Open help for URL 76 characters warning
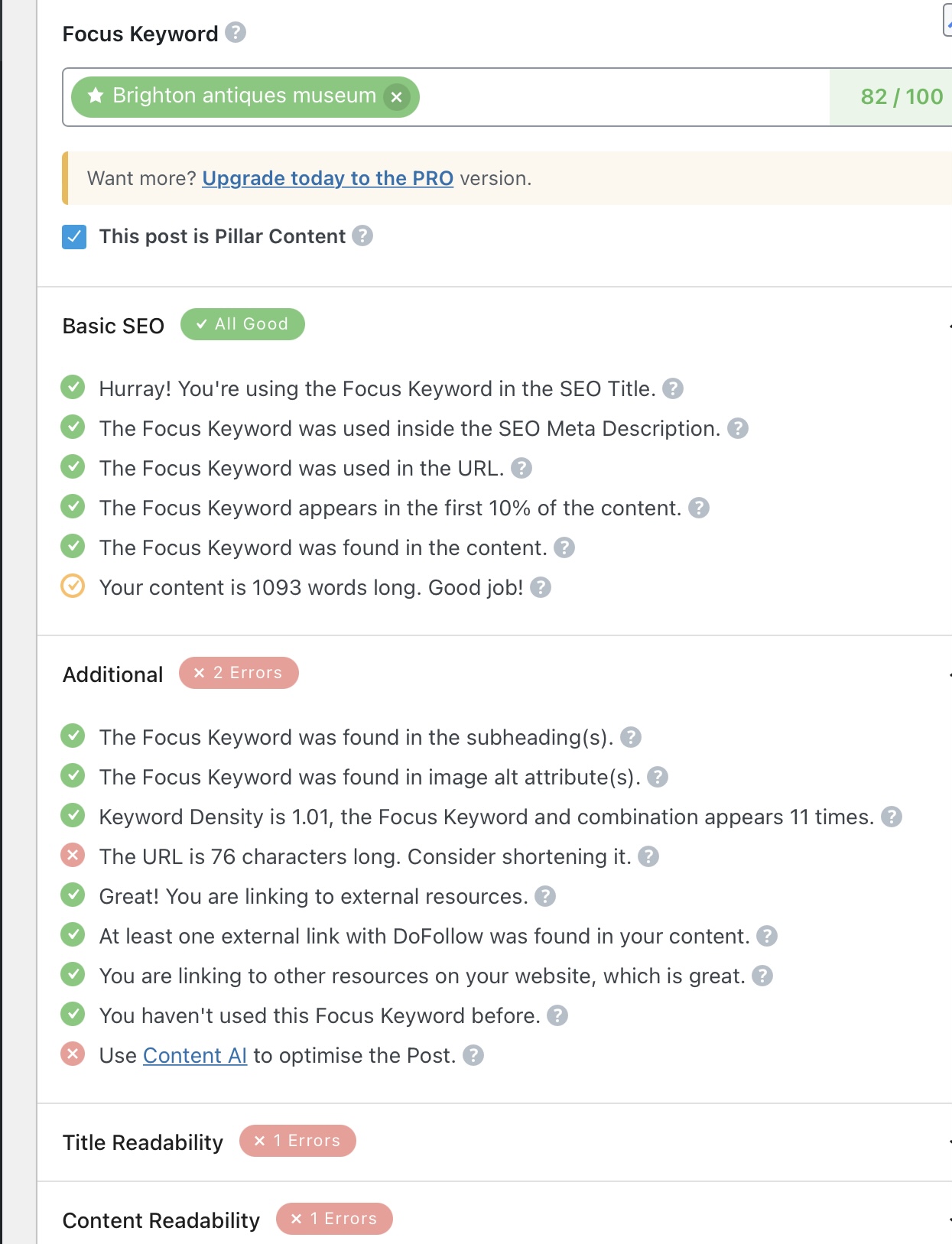Viewport: 952px width, 1244px height. 648,856
